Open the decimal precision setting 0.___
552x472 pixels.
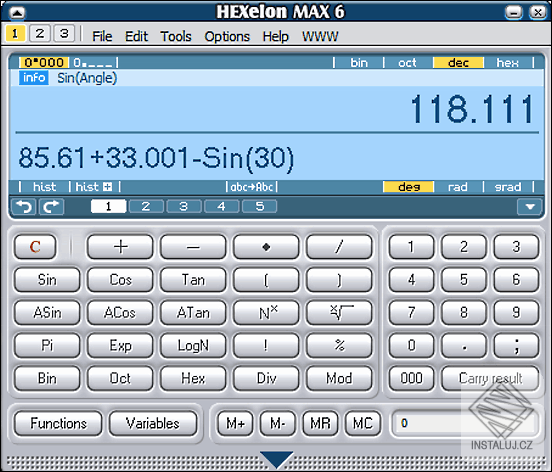point(93,63)
